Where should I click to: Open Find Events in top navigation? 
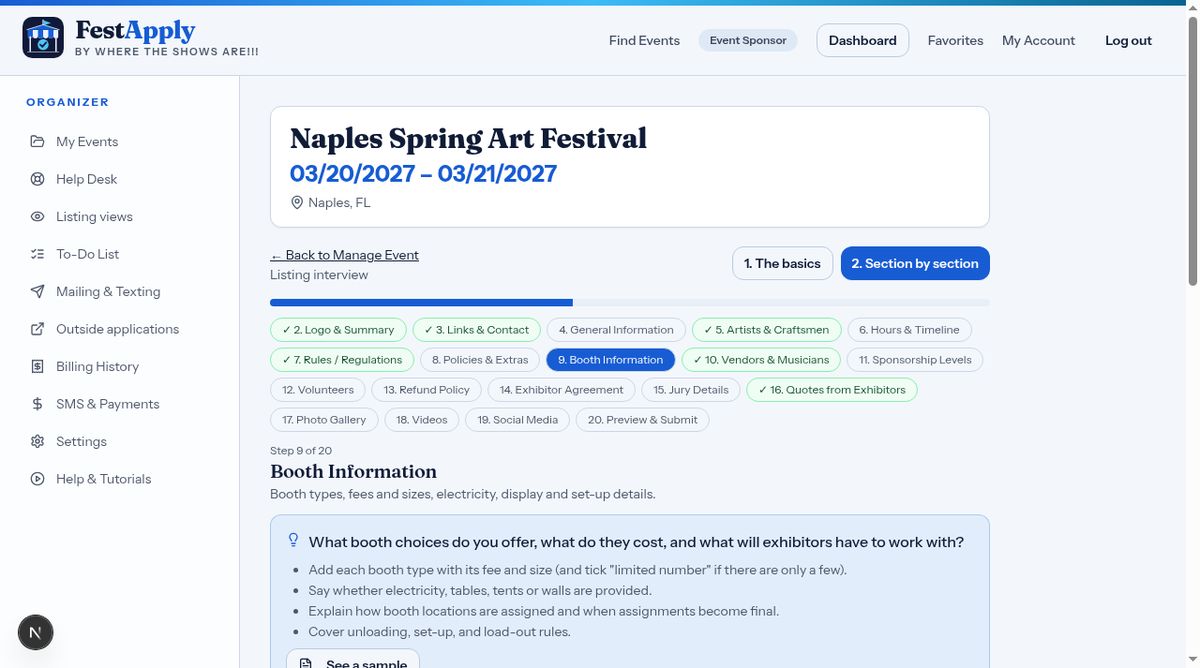[644, 41]
